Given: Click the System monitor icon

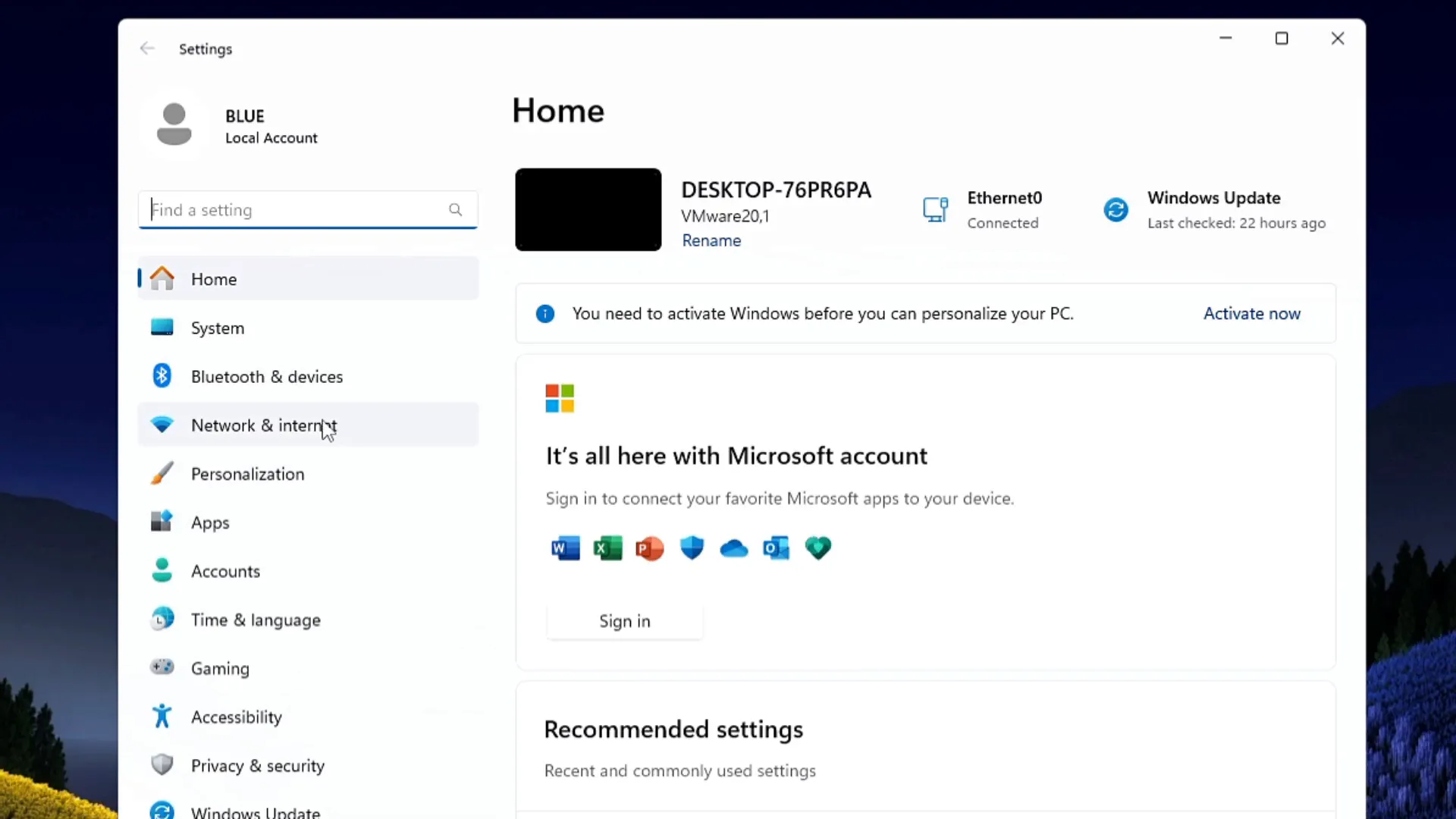Looking at the screenshot, I should (162, 328).
